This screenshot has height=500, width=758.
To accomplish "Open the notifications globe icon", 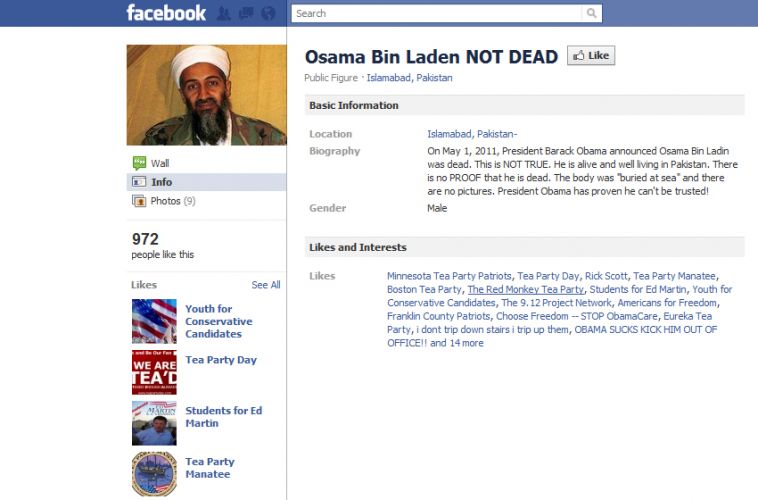I will pyautogui.click(x=268, y=13).
